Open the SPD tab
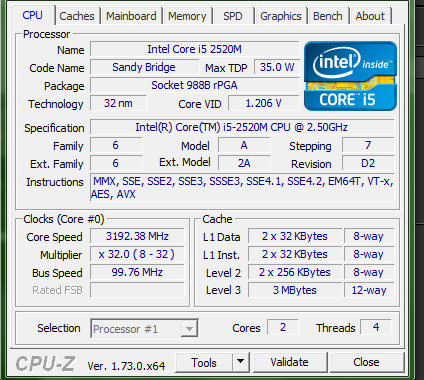Screen dimensions: 424x380 [233, 16]
